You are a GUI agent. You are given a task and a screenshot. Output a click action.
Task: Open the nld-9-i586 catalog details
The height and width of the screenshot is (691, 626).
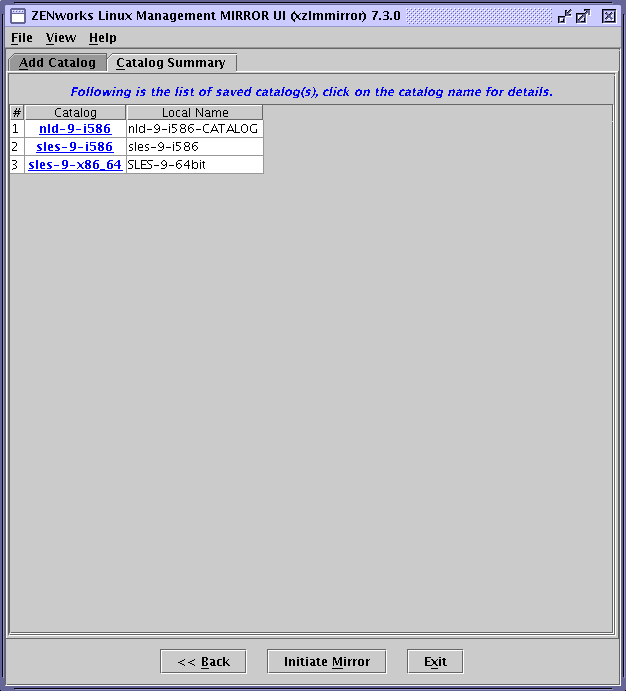(x=75, y=129)
